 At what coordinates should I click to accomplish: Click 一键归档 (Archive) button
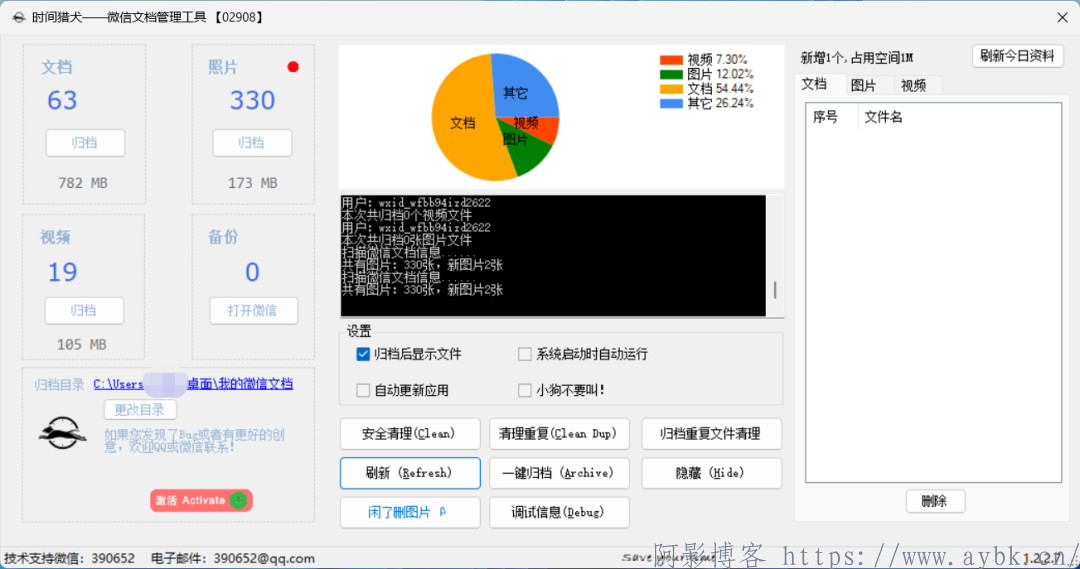coord(559,473)
